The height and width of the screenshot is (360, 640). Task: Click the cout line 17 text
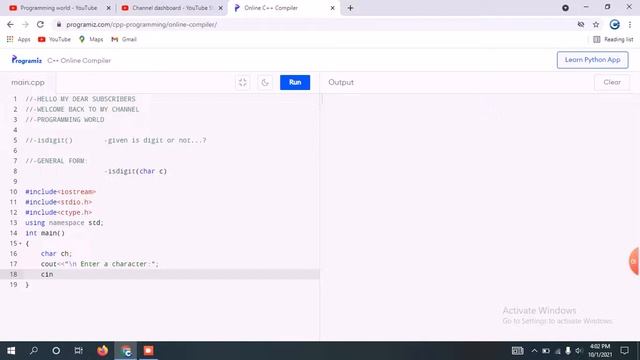(x=100, y=264)
